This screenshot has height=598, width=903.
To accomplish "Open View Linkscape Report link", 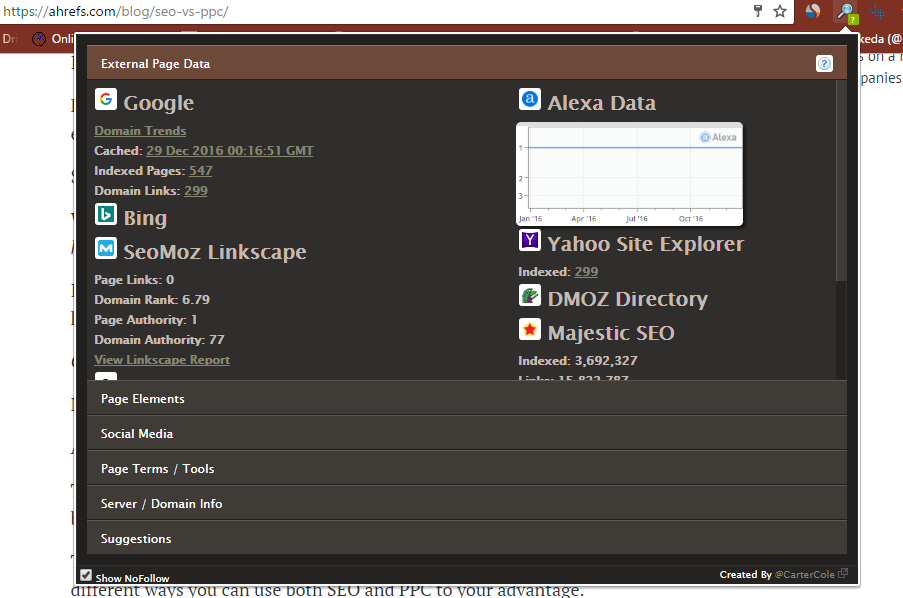I will (162, 360).
